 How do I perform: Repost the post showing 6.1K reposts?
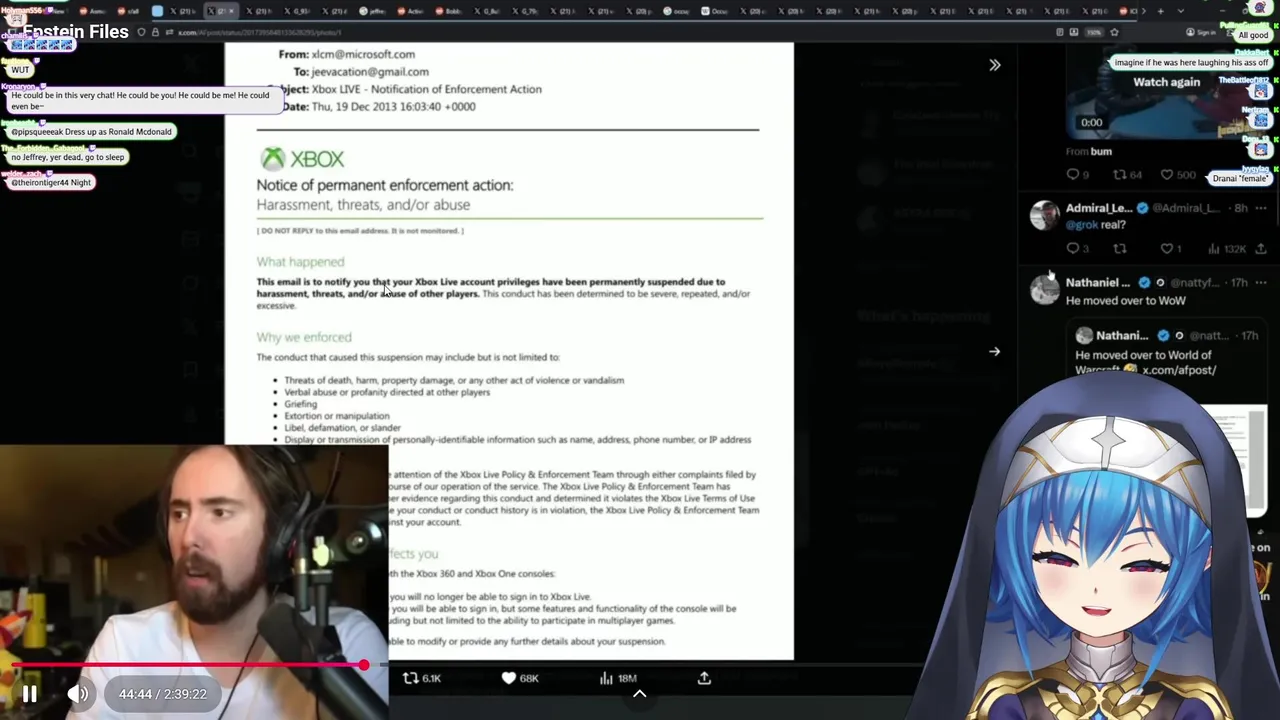421,678
